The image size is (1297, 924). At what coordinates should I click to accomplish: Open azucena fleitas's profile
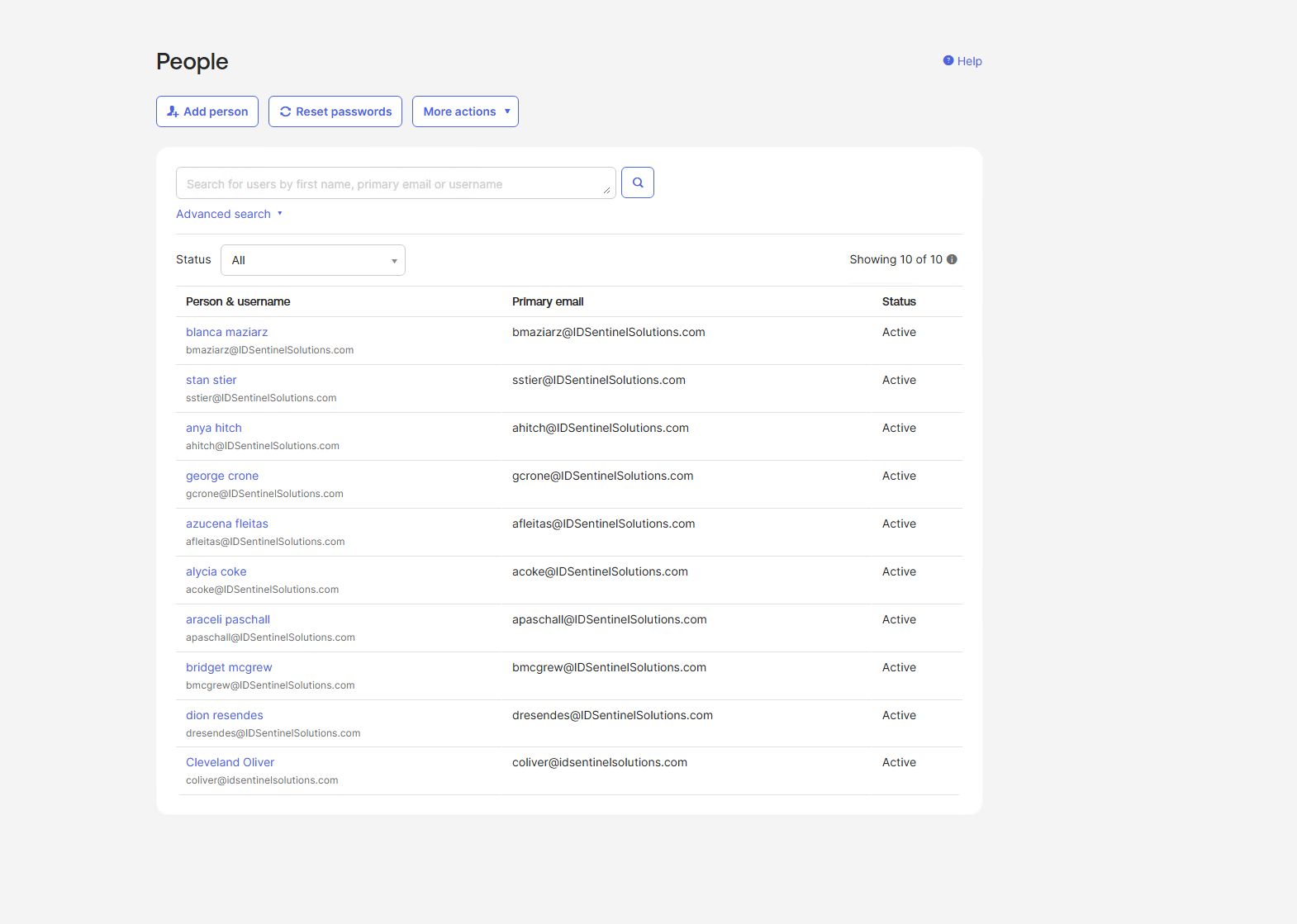(x=226, y=524)
